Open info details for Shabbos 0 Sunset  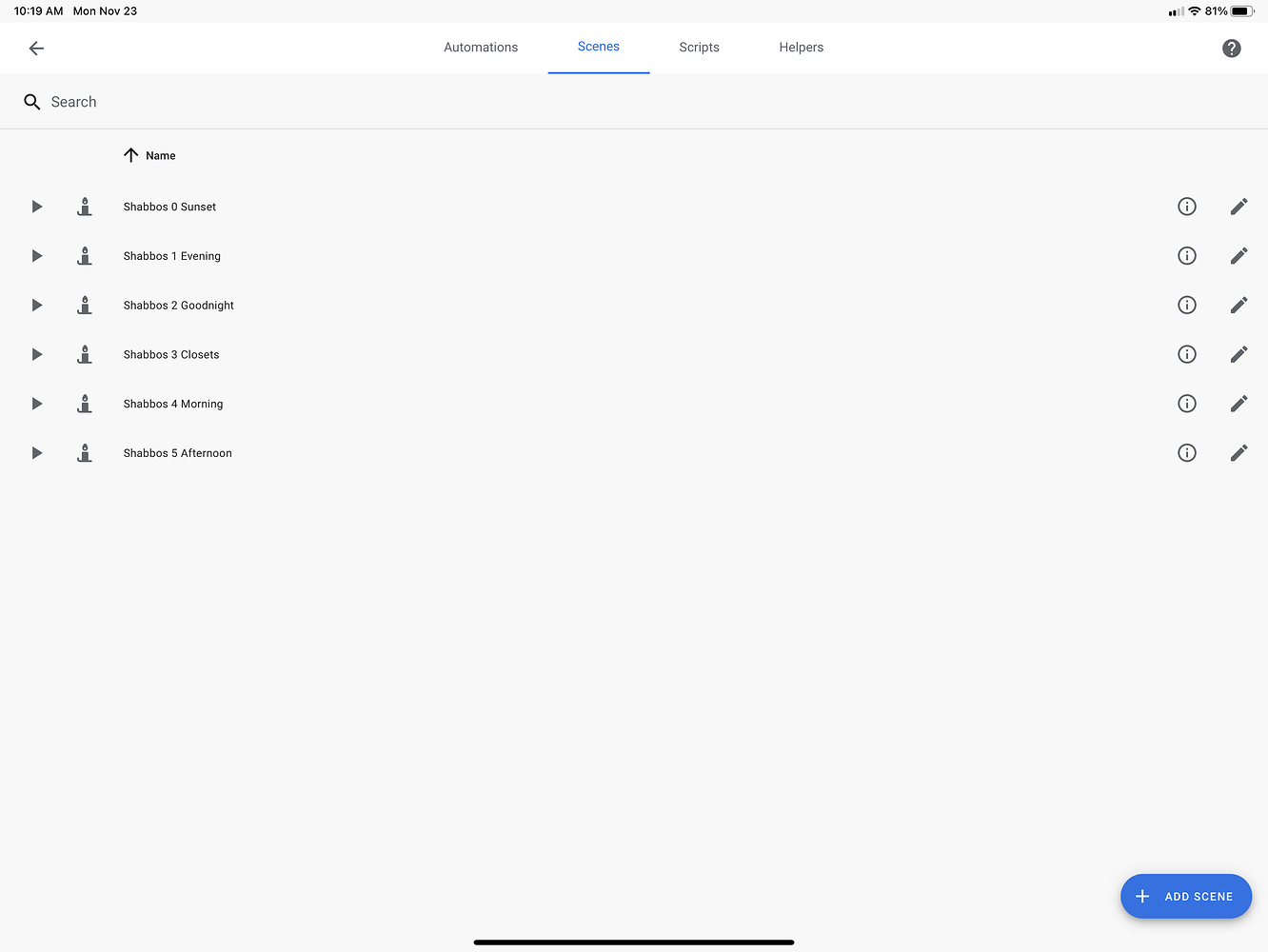tap(1186, 207)
